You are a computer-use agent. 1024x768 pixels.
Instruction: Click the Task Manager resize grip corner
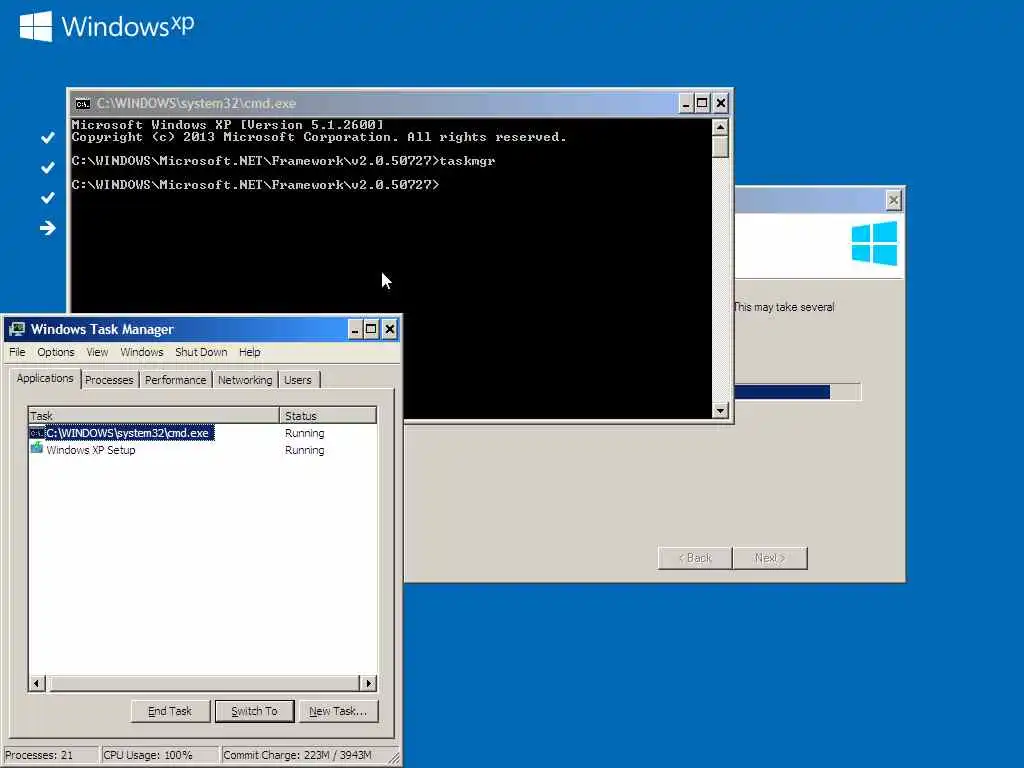point(394,758)
